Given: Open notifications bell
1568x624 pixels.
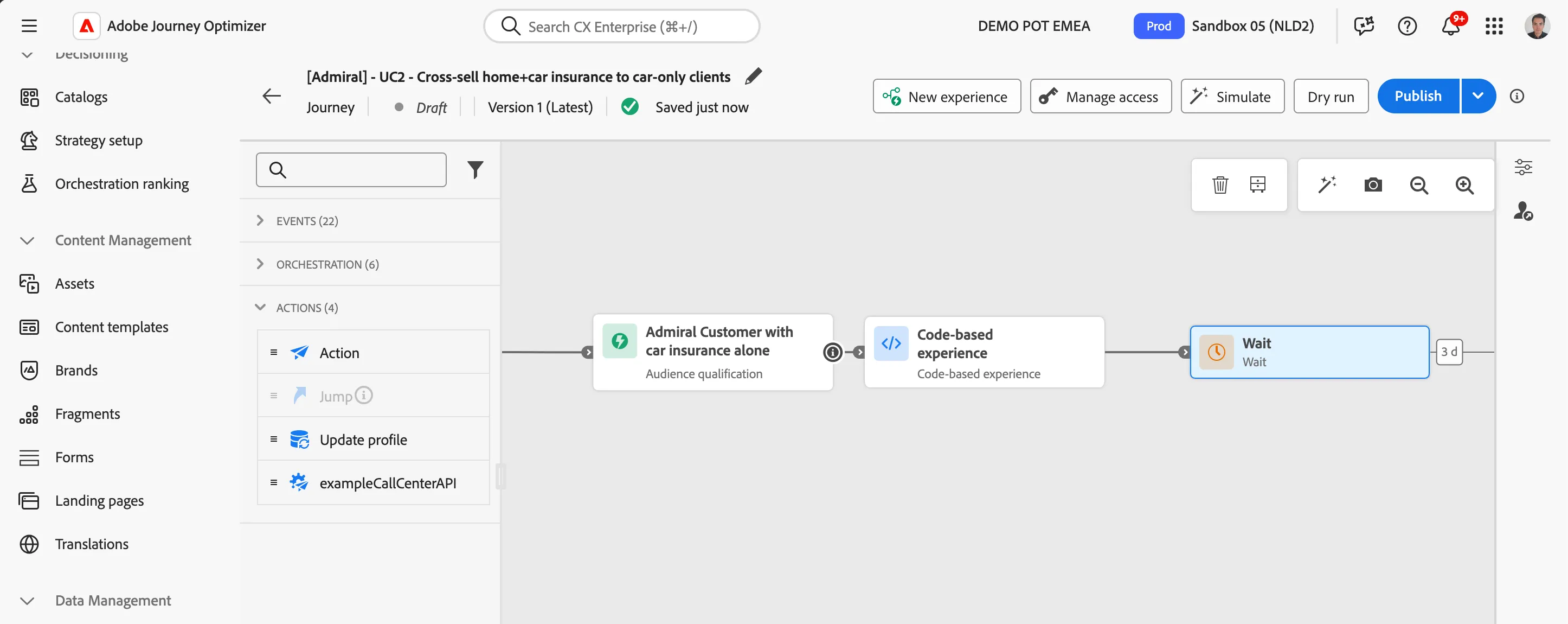Looking at the screenshot, I should click(x=1451, y=26).
